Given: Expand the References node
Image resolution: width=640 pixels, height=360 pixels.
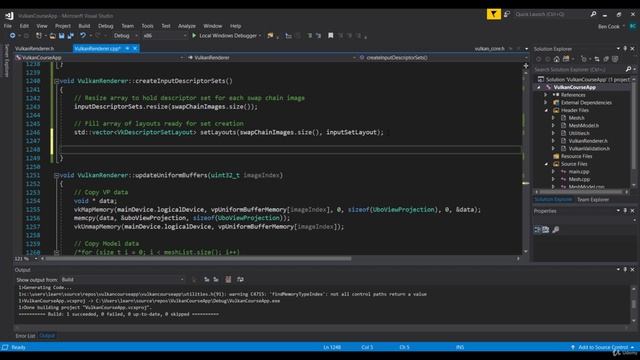Looking at the screenshot, I should point(546,95).
